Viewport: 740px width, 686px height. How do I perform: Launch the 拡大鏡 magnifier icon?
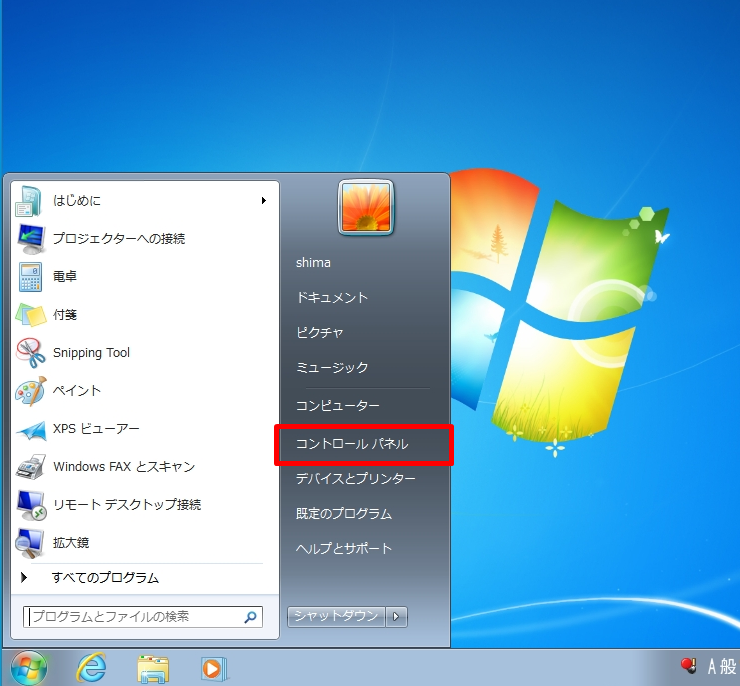pos(30,543)
